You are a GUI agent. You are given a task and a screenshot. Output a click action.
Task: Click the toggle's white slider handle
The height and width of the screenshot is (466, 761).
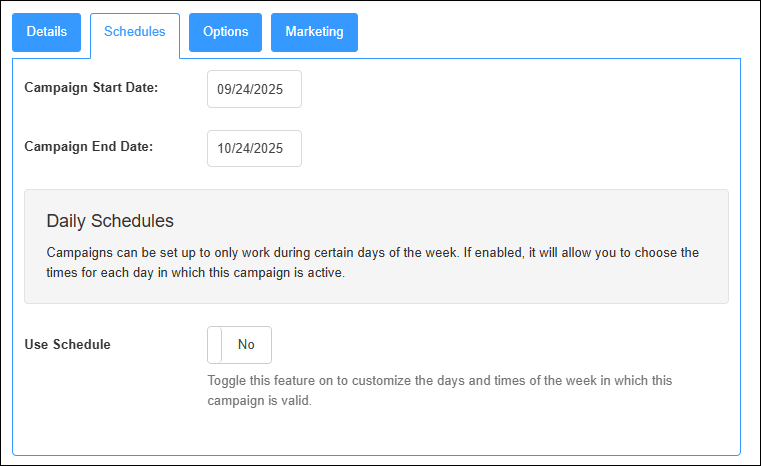coord(214,345)
